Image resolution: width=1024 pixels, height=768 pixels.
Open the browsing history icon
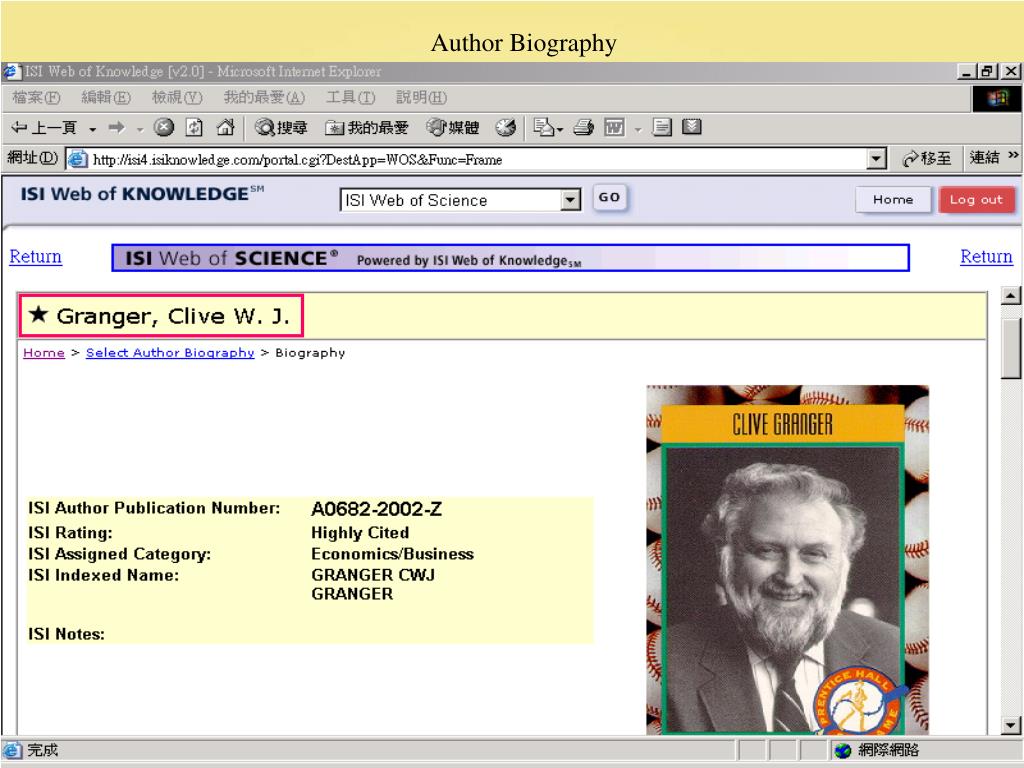click(x=505, y=127)
